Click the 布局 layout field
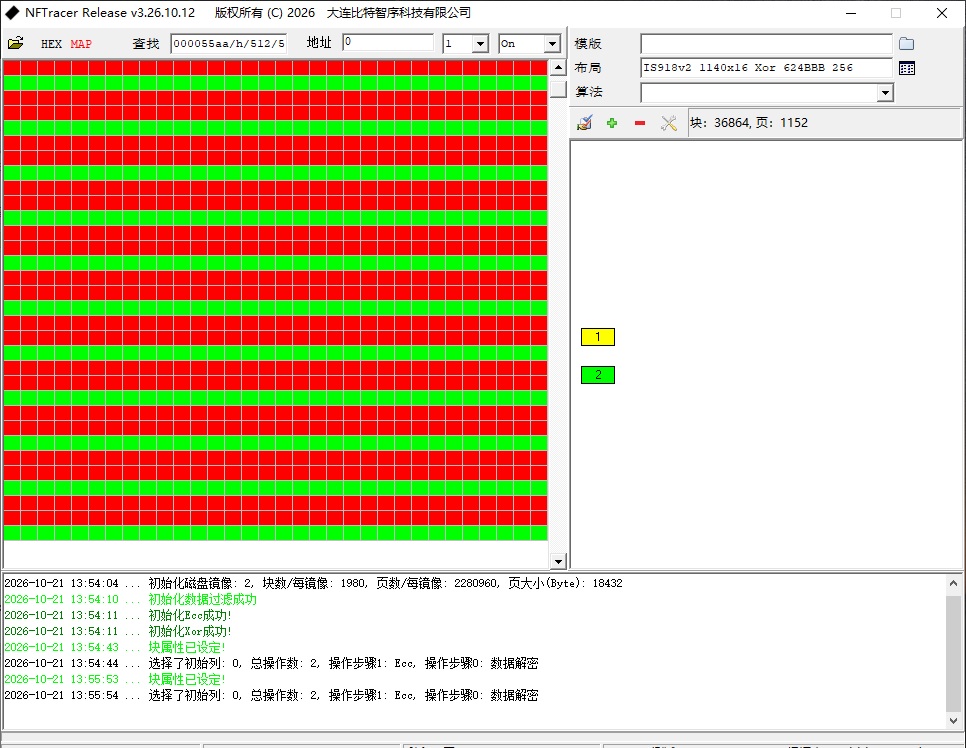 (766, 68)
